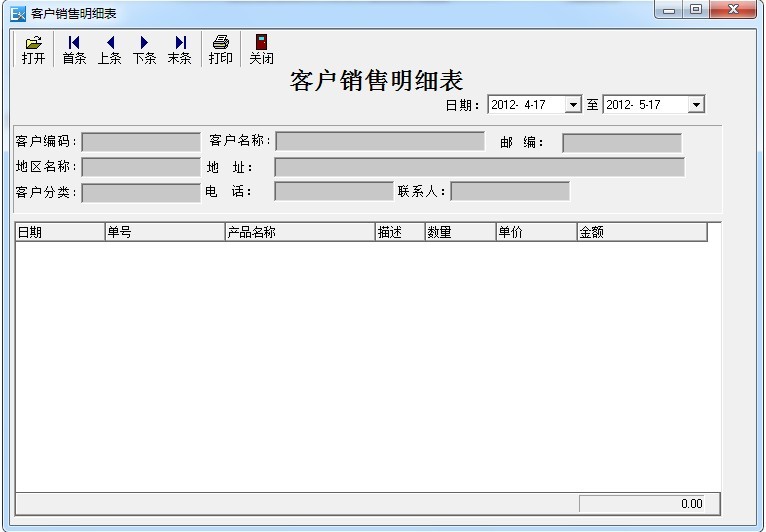Click the 客户分类 input field
The image size is (766, 532).
[141, 192]
